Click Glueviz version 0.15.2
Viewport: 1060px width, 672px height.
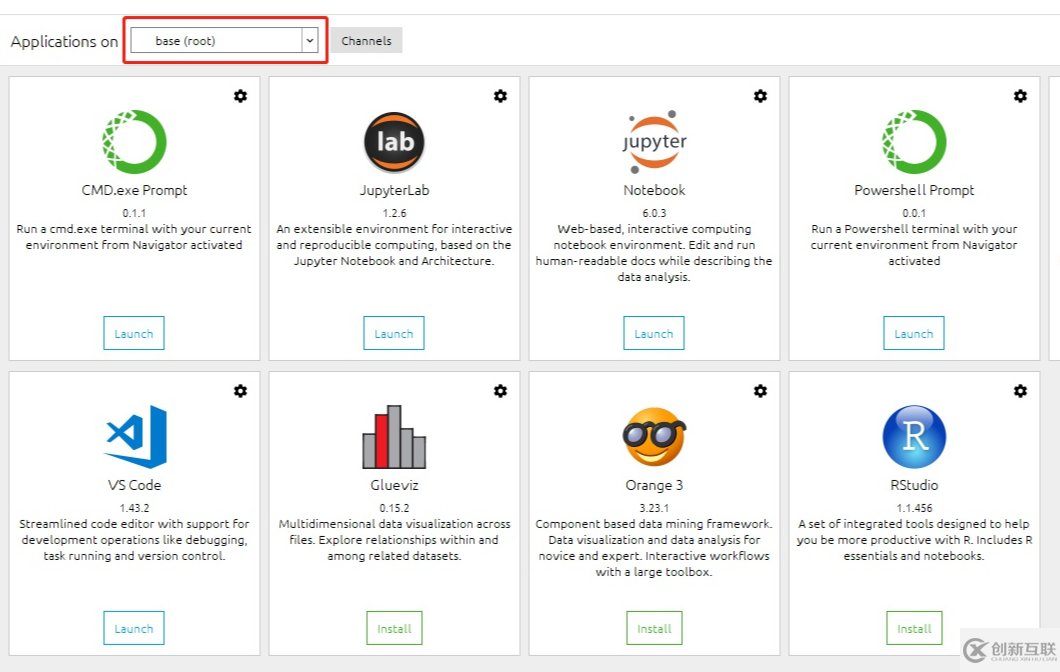(x=394, y=508)
